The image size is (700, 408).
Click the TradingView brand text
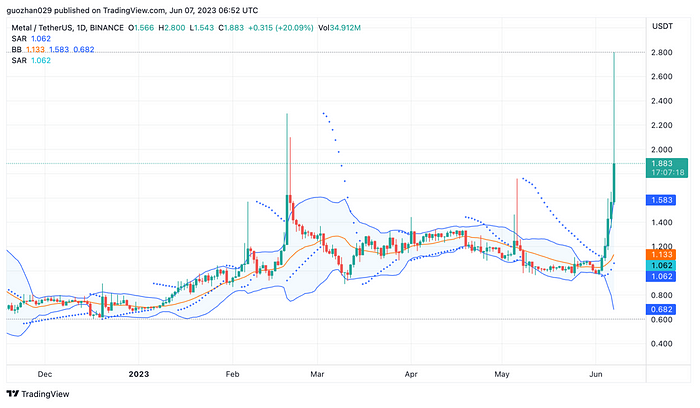[45, 394]
